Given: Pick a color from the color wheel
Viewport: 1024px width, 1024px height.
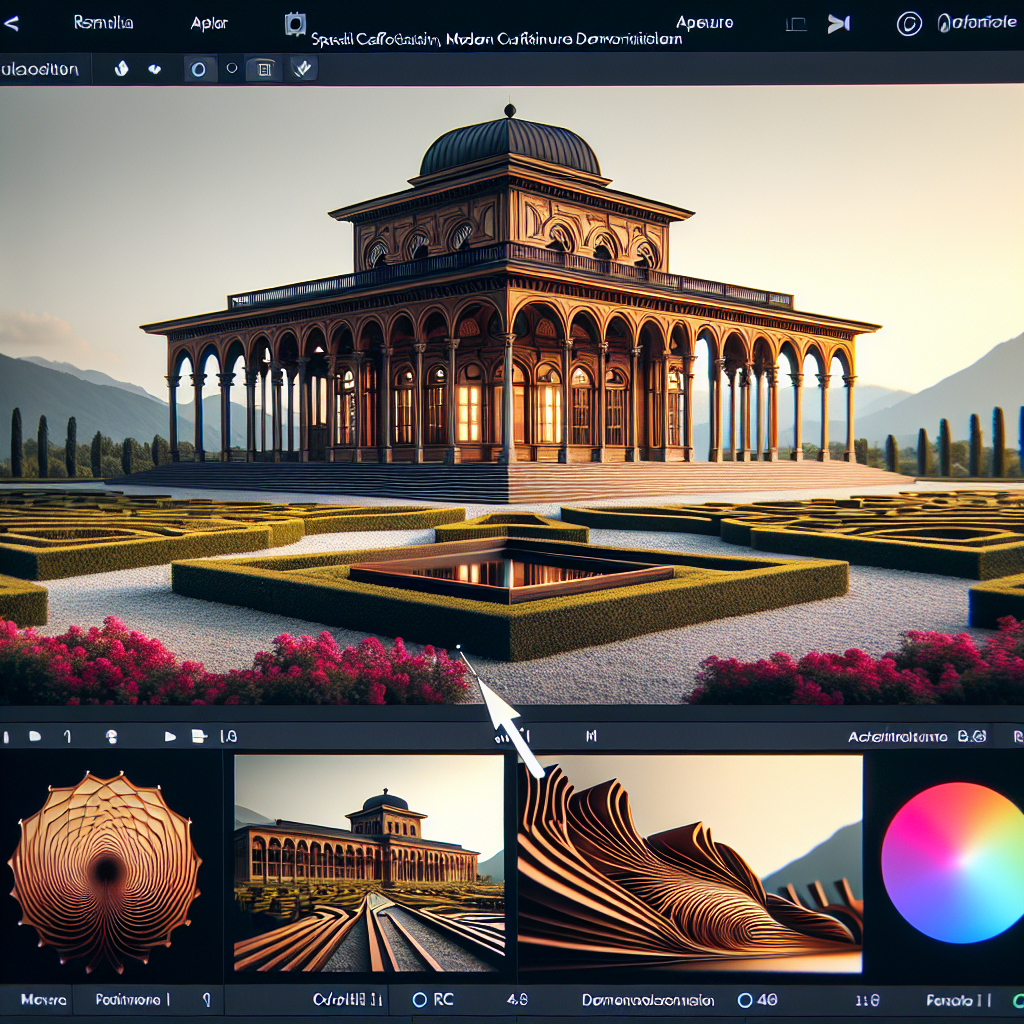Looking at the screenshot, I should coord(952,862).
